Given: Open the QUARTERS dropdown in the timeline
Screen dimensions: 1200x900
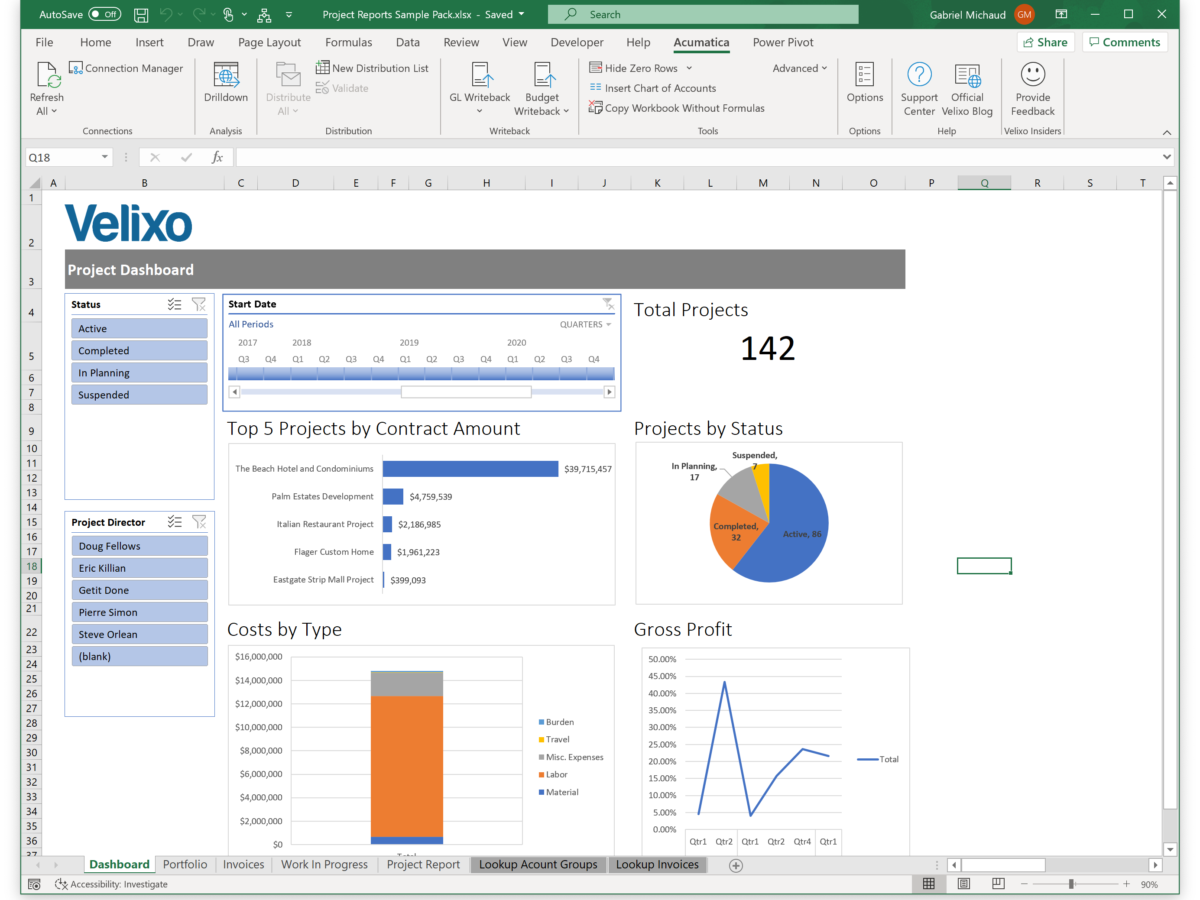Looking at the screenshot, I should point(589,324).
